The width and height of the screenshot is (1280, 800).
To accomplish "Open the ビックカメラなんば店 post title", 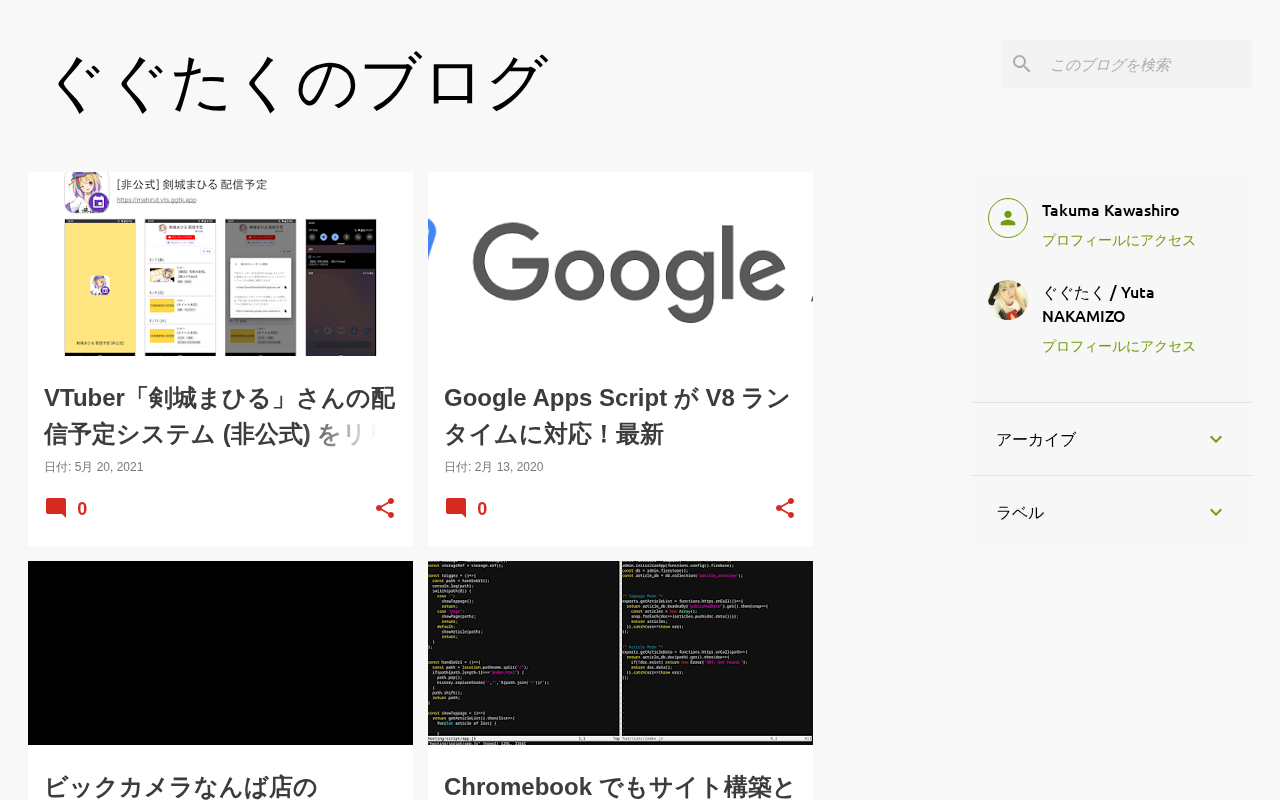I will (x=181, y=787).
